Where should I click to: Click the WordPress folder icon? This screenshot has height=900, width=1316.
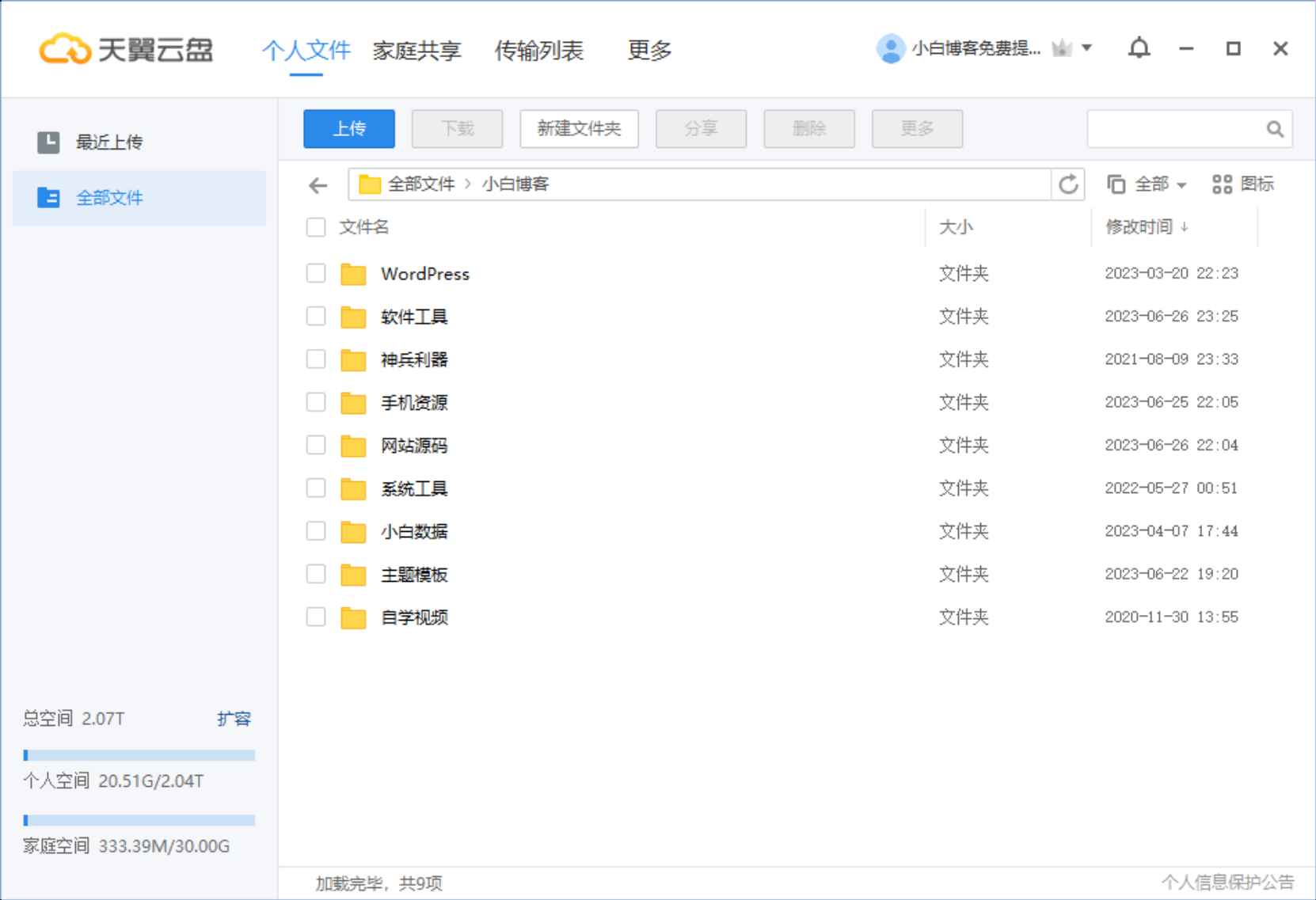click(353, 274)
